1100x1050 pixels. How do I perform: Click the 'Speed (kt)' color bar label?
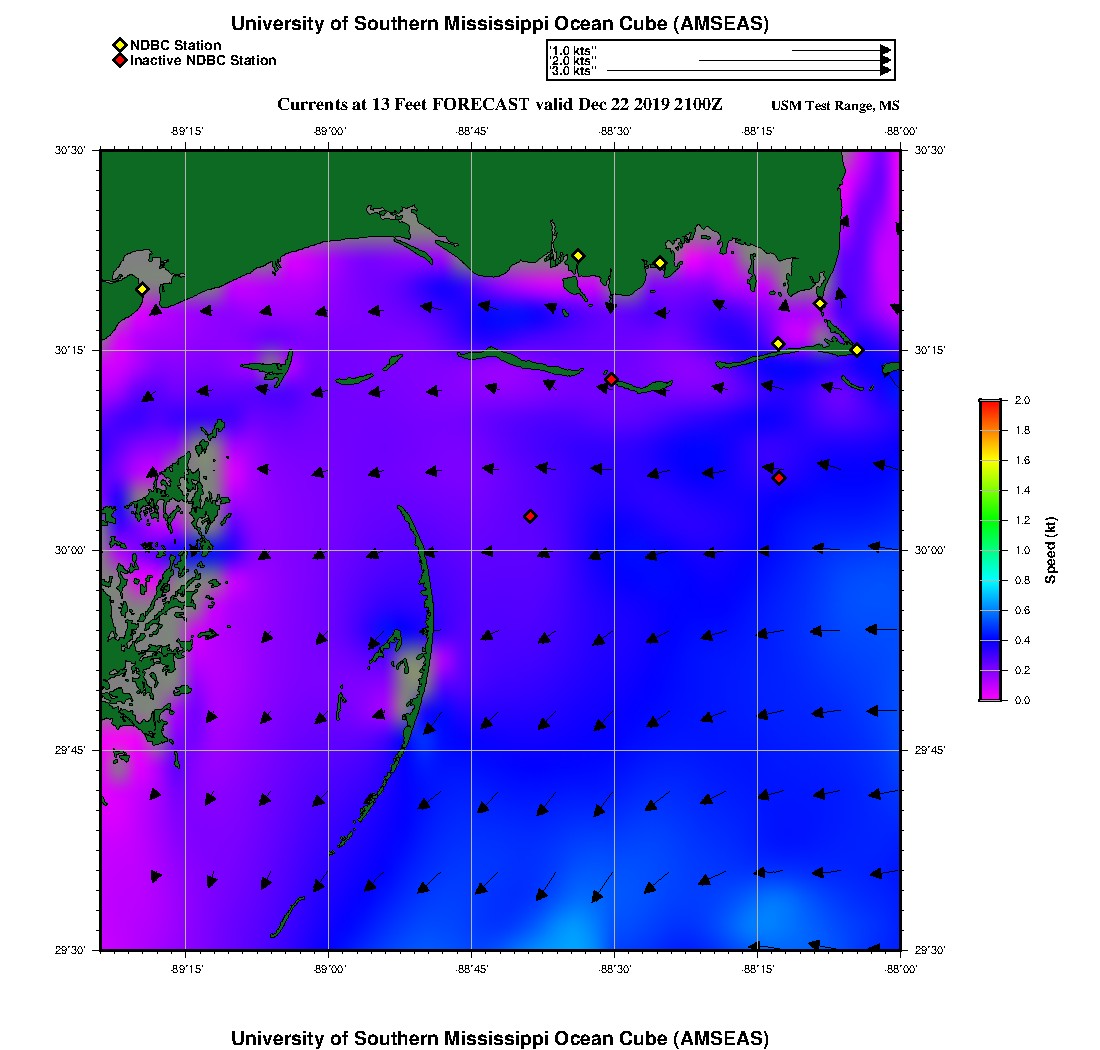(x=1051, y=550)
